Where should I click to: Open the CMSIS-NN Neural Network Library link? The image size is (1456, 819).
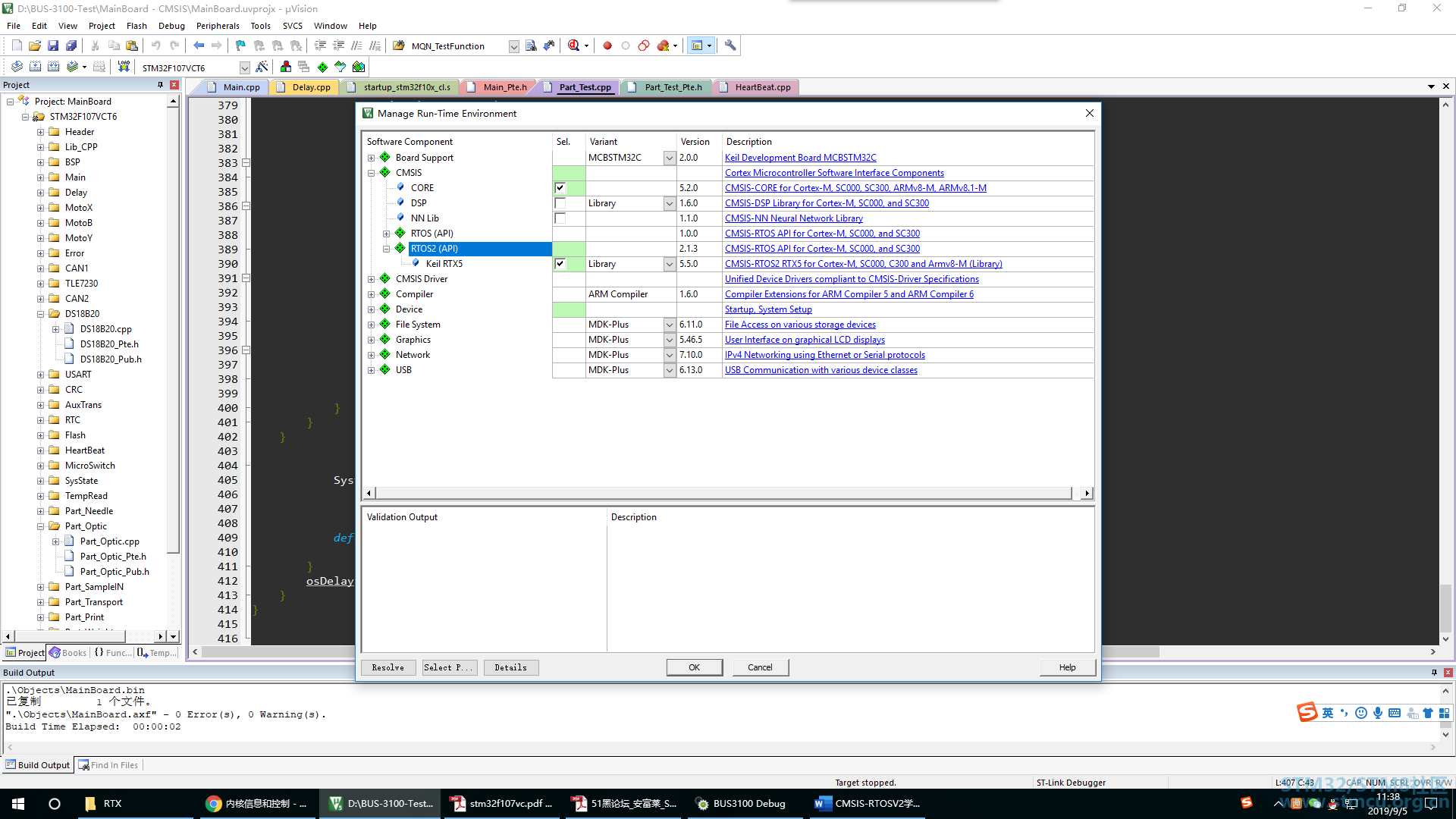click(794, 218)
